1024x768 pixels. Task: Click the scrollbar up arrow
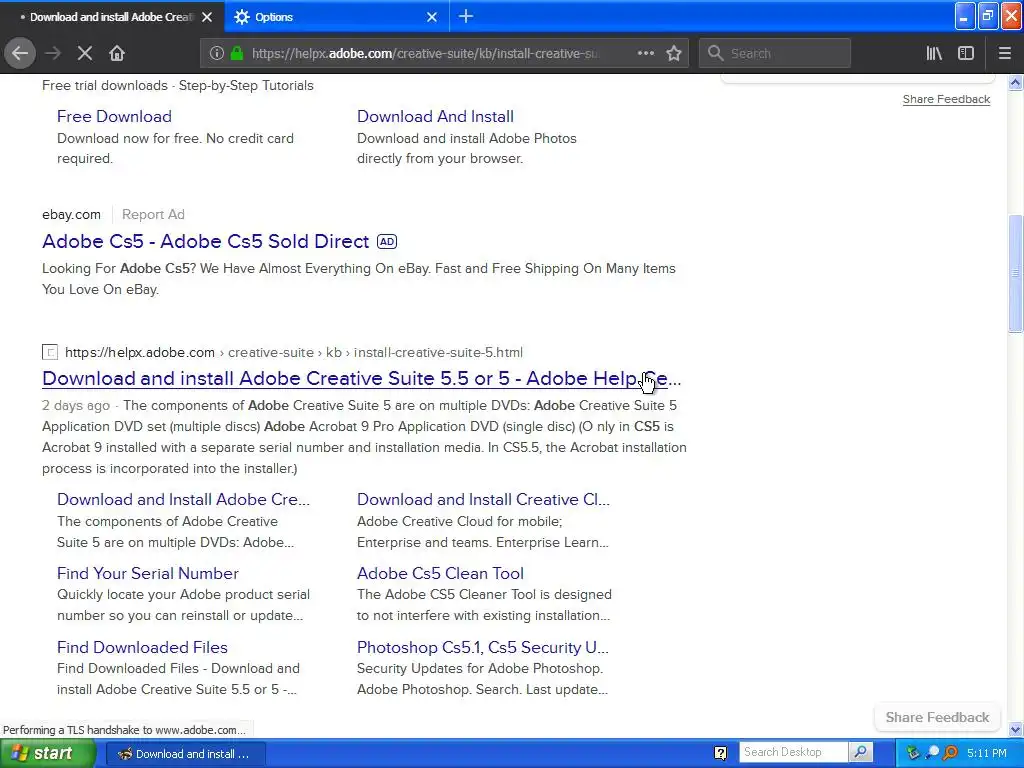[1016, 82]
